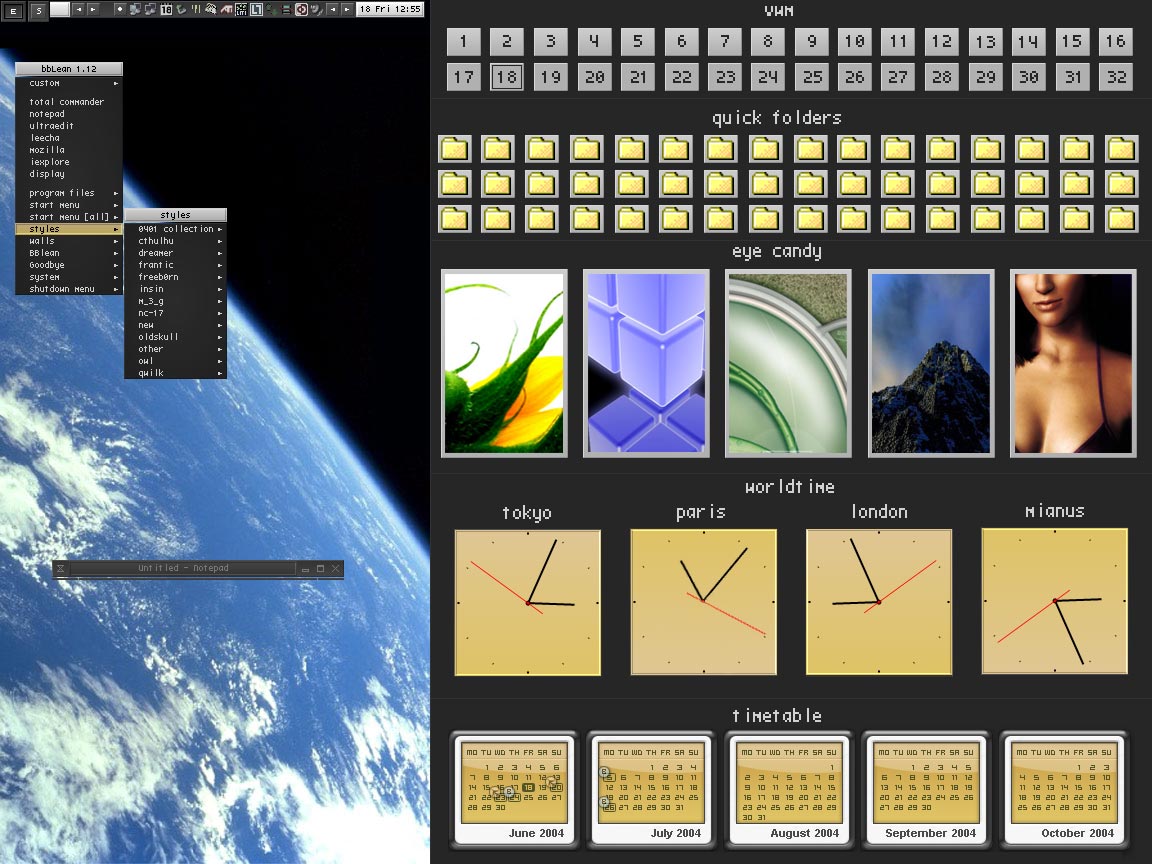Click the london world clock

(879, 602)
